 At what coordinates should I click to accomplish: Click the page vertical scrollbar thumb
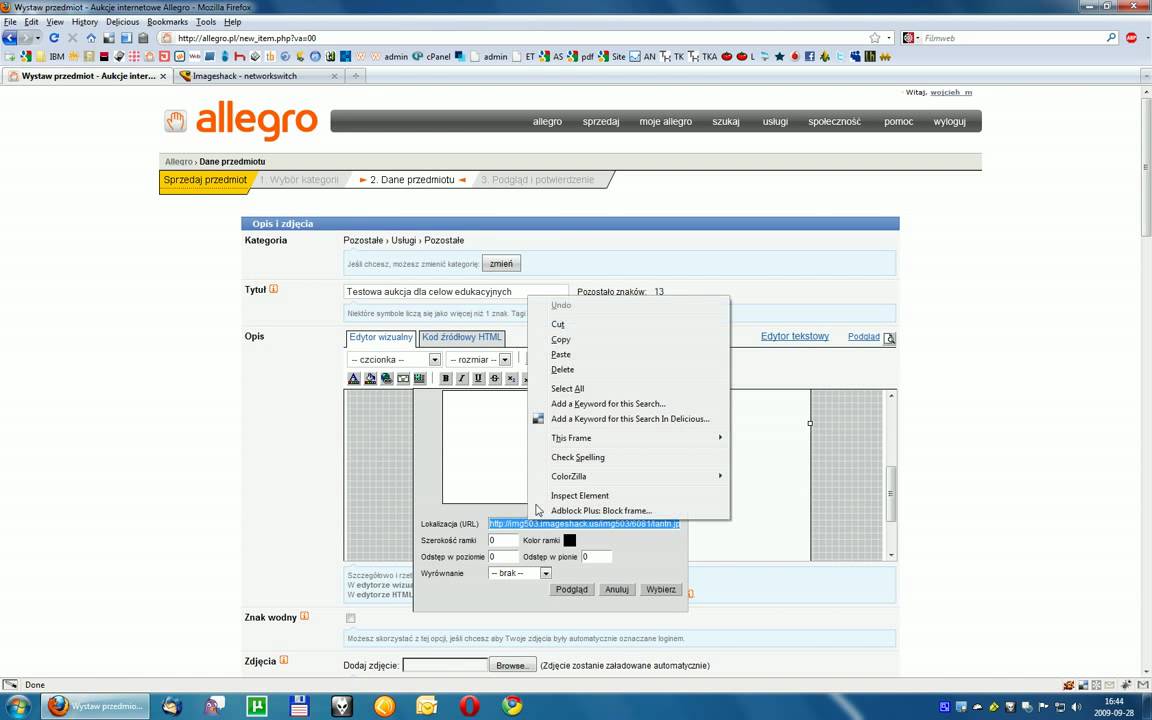(1146, 168)
